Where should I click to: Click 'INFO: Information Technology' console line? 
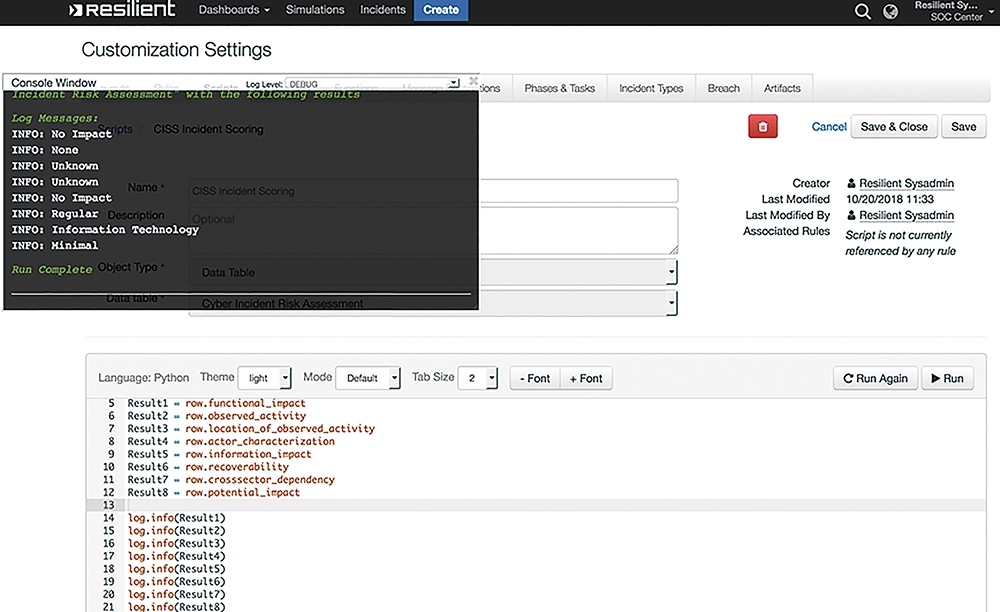105,230
